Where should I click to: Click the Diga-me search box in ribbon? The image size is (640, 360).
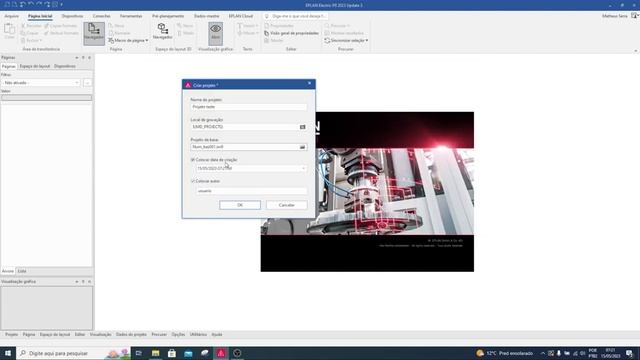(x=295, y=16)
